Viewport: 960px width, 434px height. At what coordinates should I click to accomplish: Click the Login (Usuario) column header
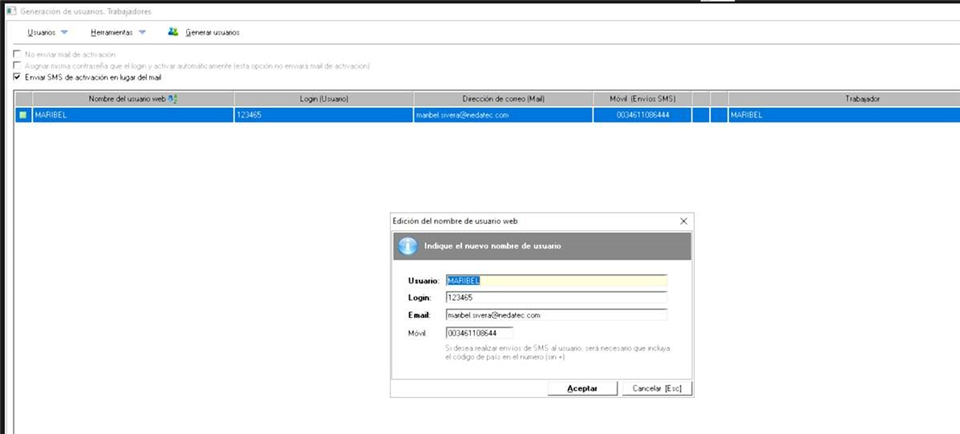click(x=323, y=98)
